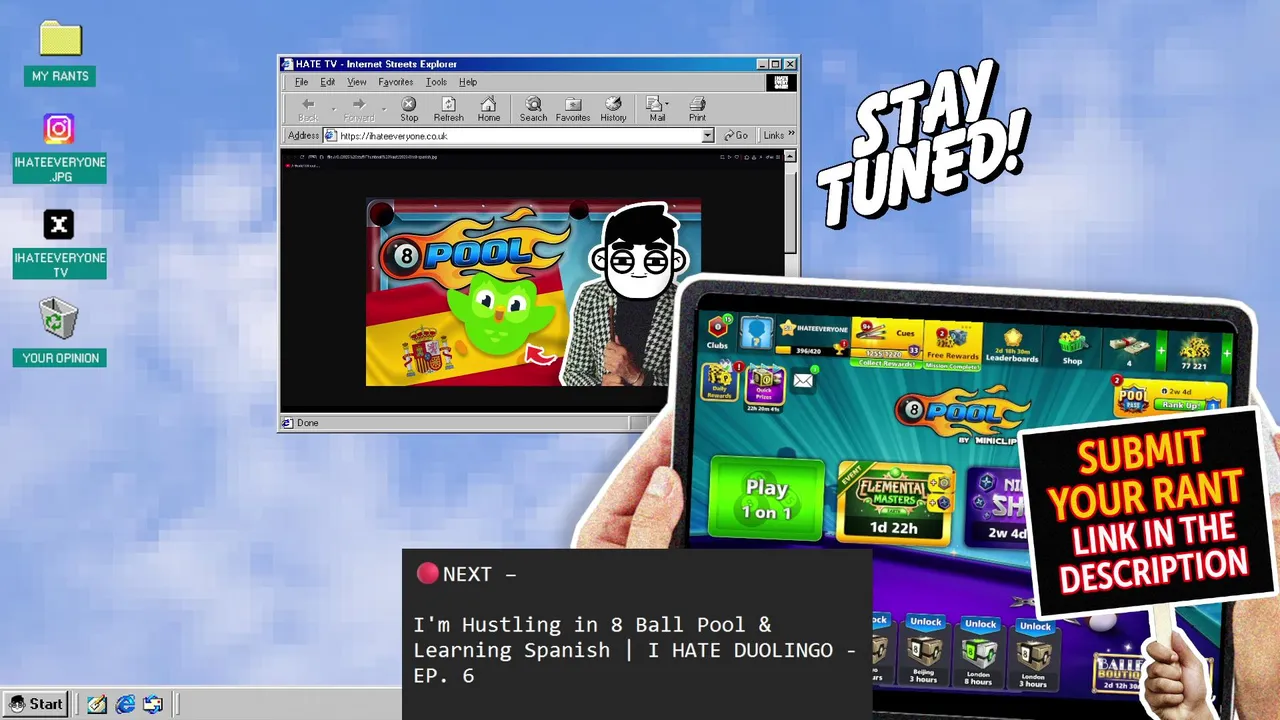Open the MY RANTS folder icon
The image size is (1280, 720).
[x=60, y=54]
